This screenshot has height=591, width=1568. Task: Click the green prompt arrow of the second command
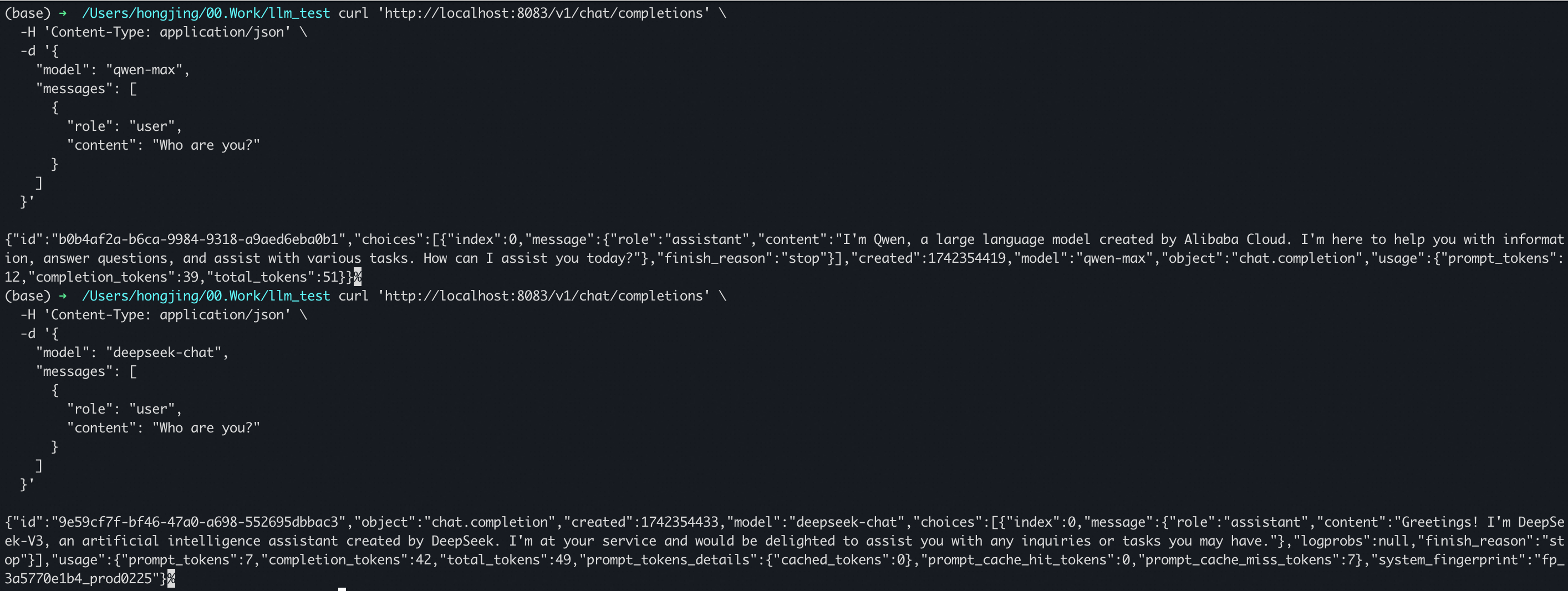point(63,296)
